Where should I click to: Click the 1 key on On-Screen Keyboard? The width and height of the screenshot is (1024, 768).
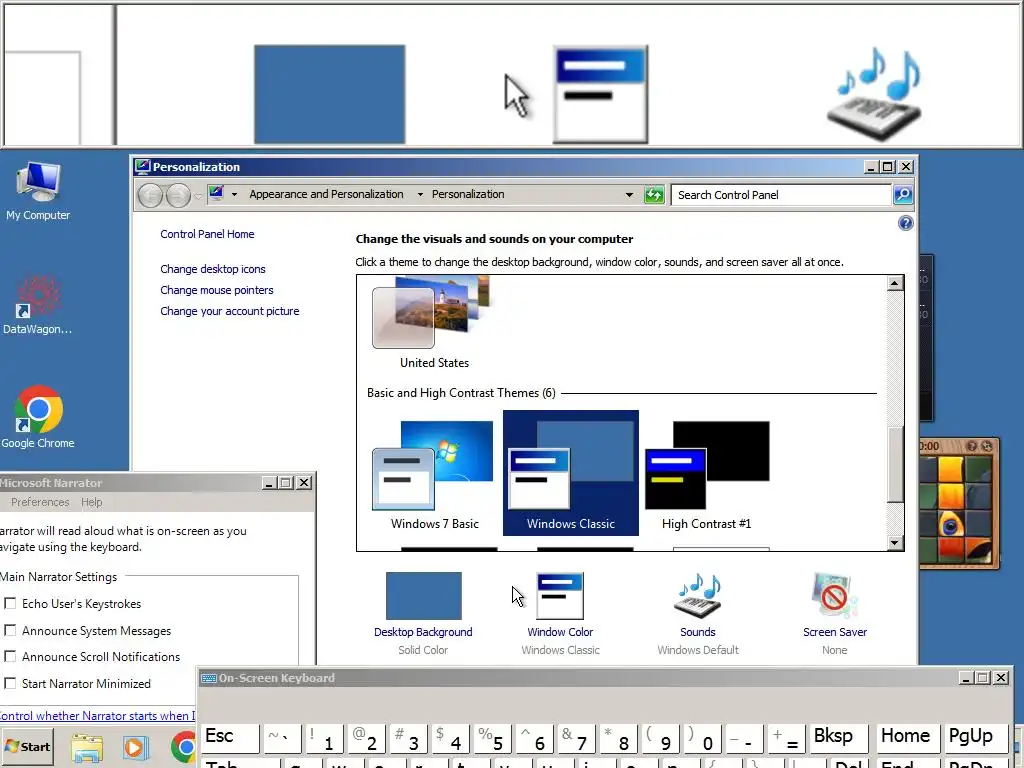(x=323, y=738)
